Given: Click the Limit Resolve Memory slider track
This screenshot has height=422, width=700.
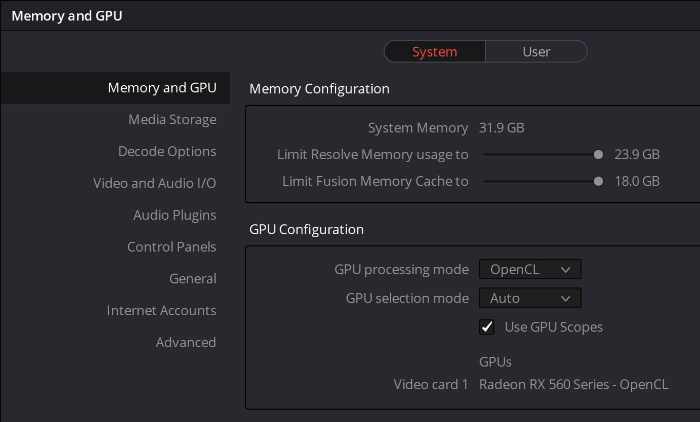Looking at the screenshot, I should click(538, 155).
